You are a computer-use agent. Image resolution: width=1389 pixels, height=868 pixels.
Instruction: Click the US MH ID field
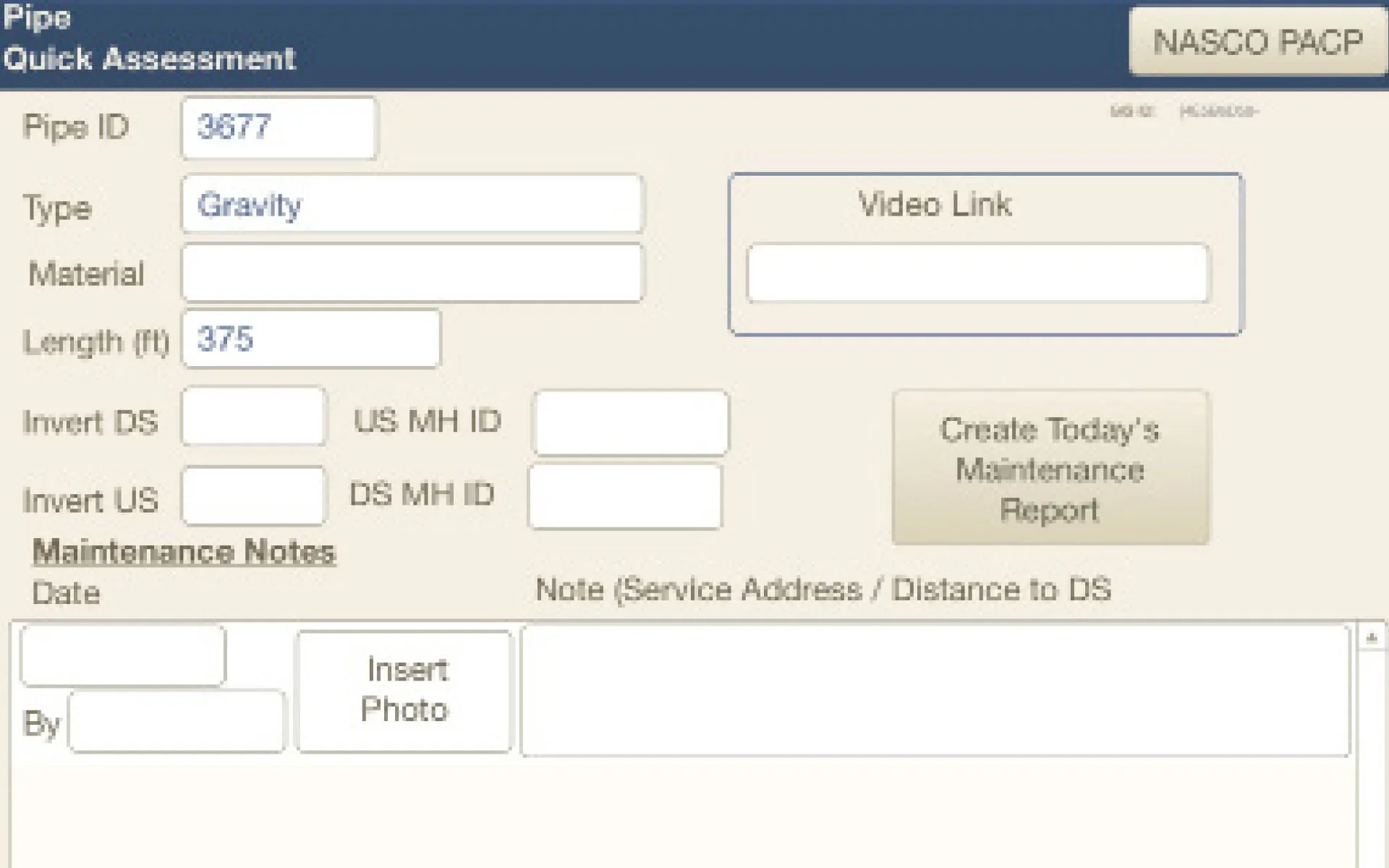click(x=630, y=423)
